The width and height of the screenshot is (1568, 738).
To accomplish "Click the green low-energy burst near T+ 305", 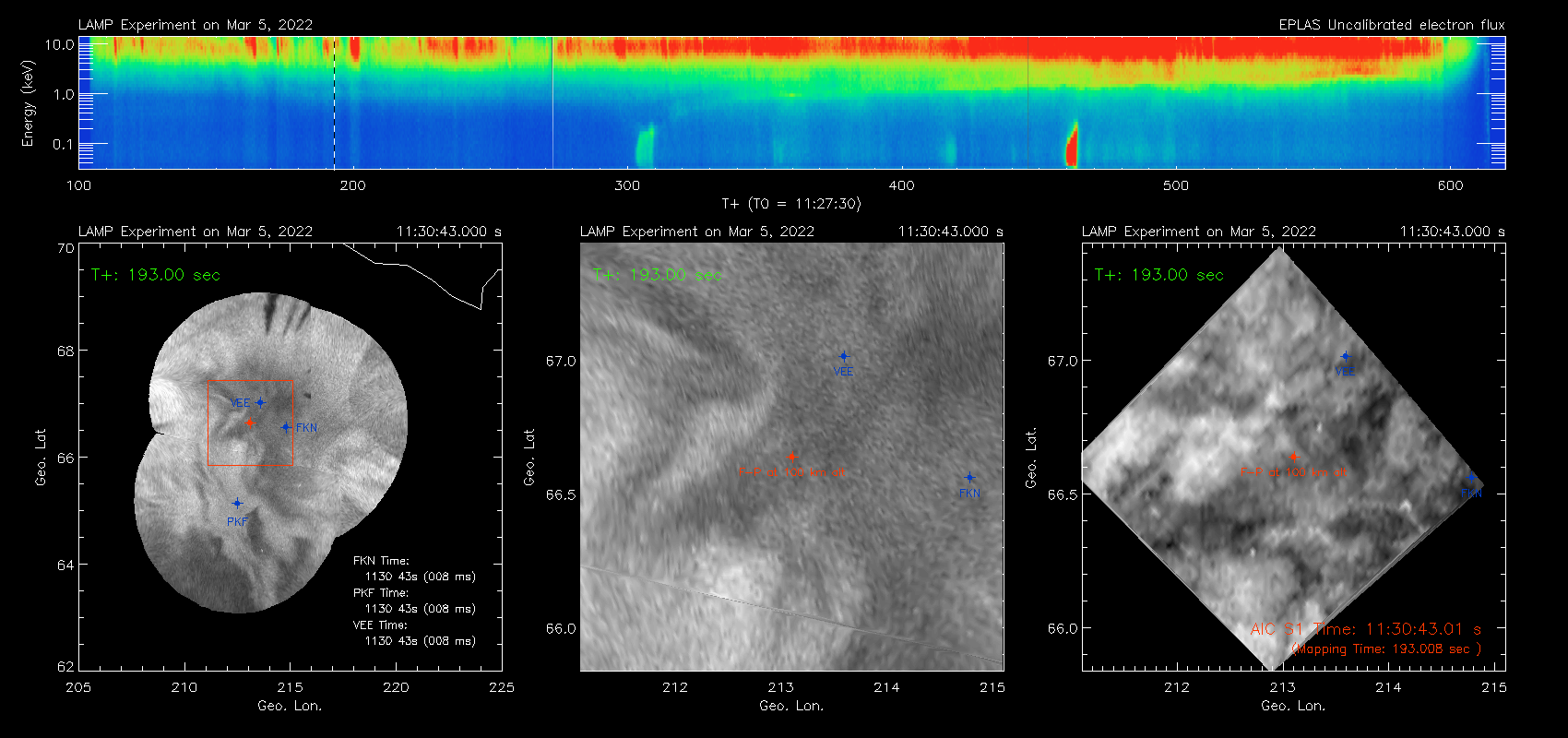I will tap(644, 147).
